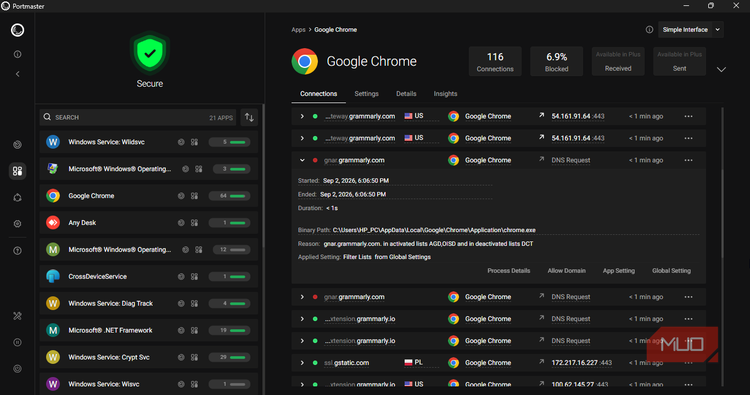Expand first extension.grammarly.io DNS row
The height and width of the screenshot is (395, 750).
[x=302, y=319]
